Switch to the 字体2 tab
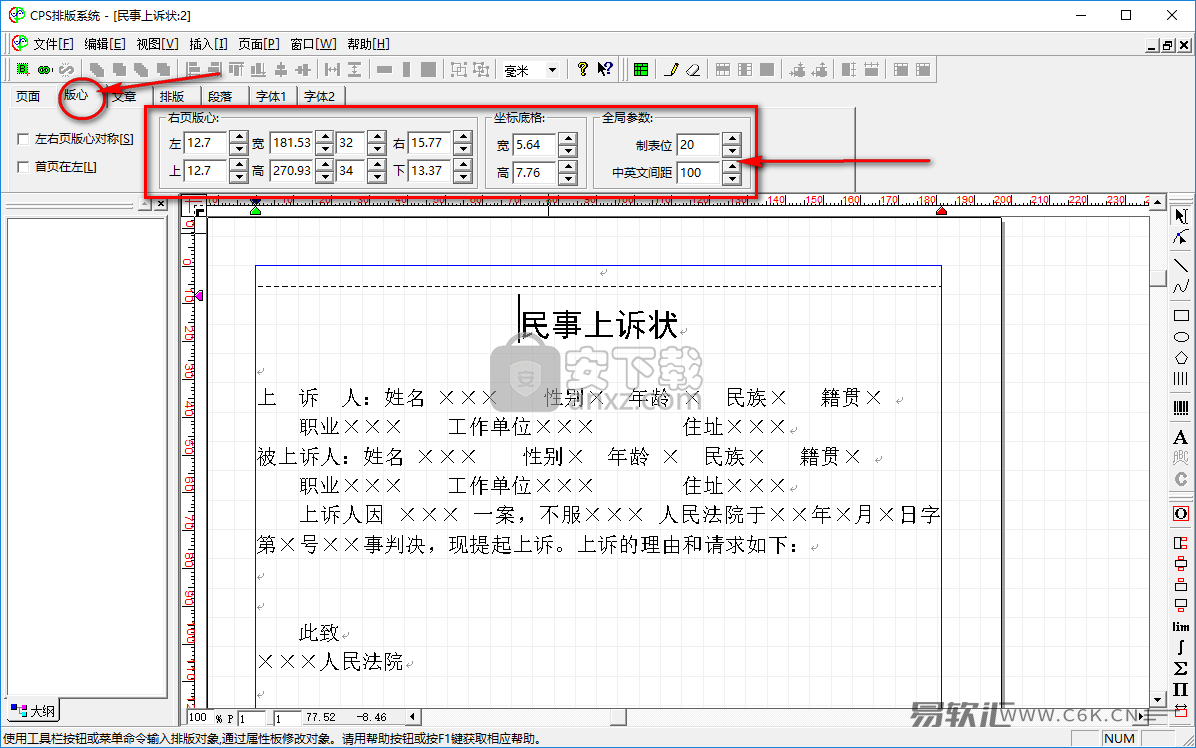1196x748 pixels. [x=320, y=96]
